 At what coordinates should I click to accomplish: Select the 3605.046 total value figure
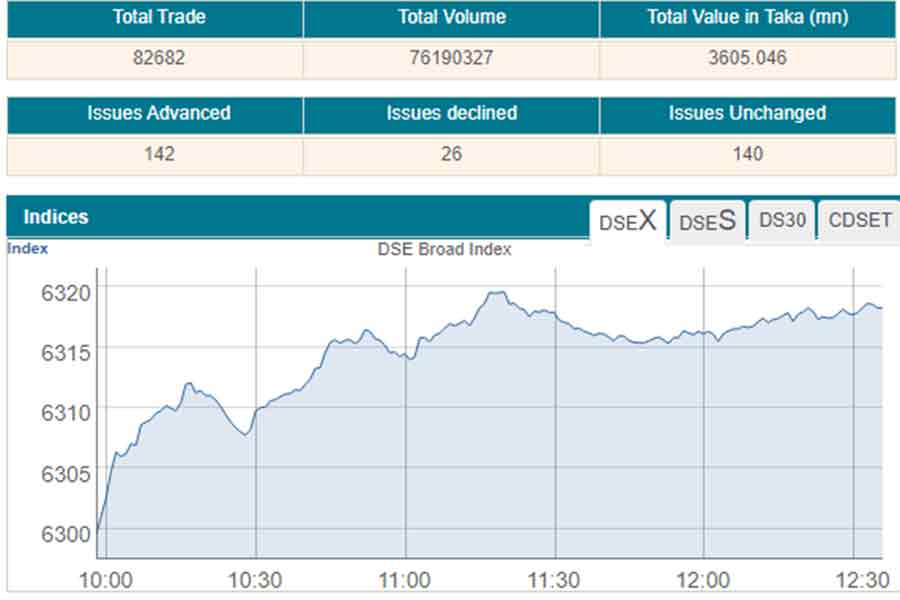coord(746,58)
